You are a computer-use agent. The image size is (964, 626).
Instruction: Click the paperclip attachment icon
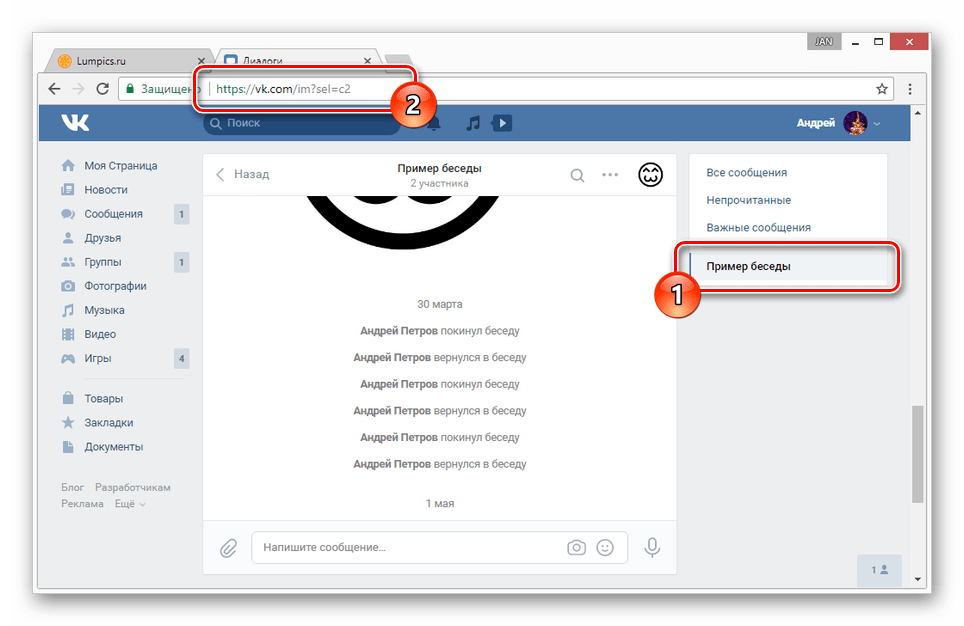228,548
